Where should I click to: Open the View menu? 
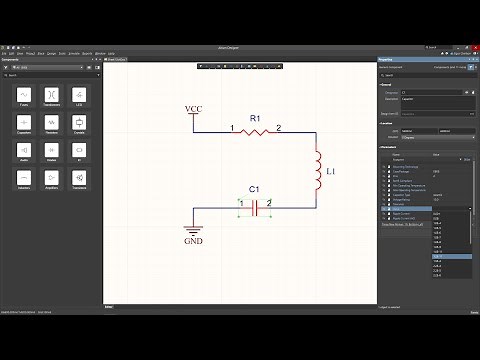[20, 53]
